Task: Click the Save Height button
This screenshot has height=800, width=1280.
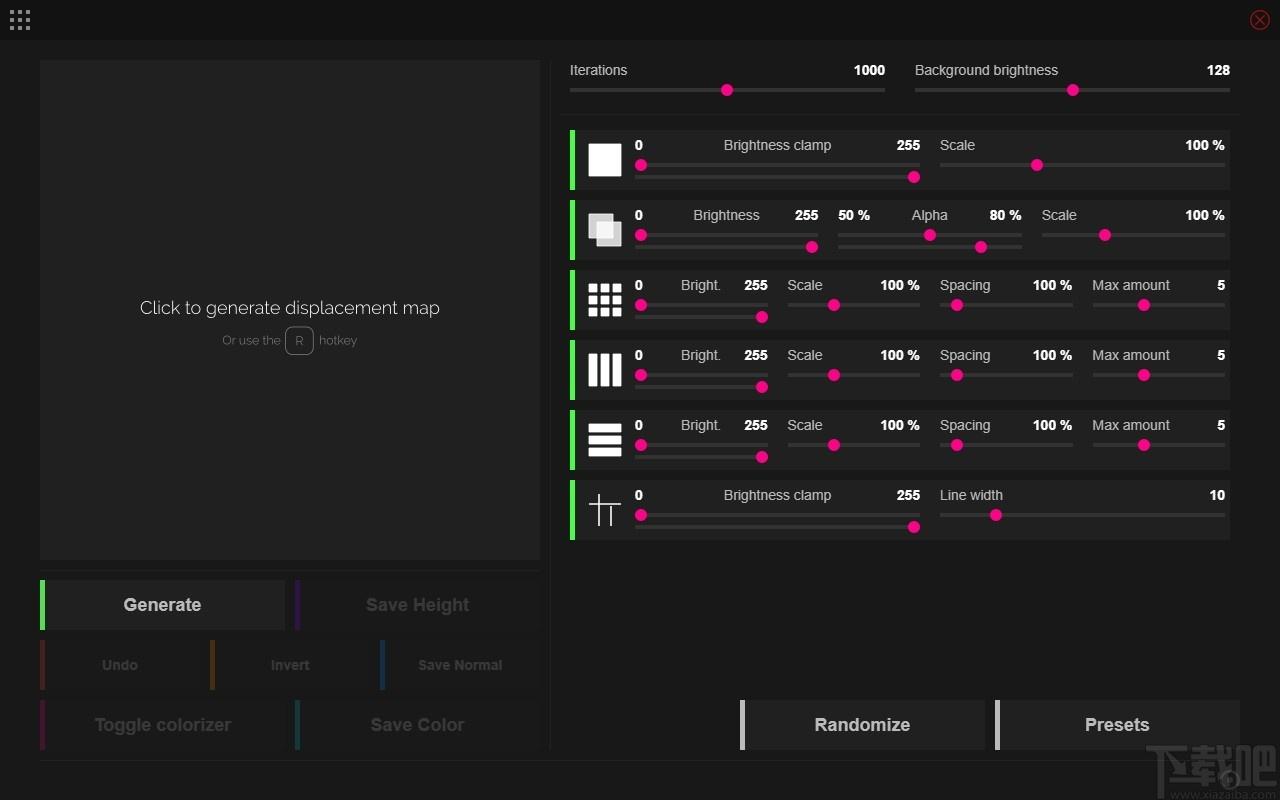Action: pos(418,605)
